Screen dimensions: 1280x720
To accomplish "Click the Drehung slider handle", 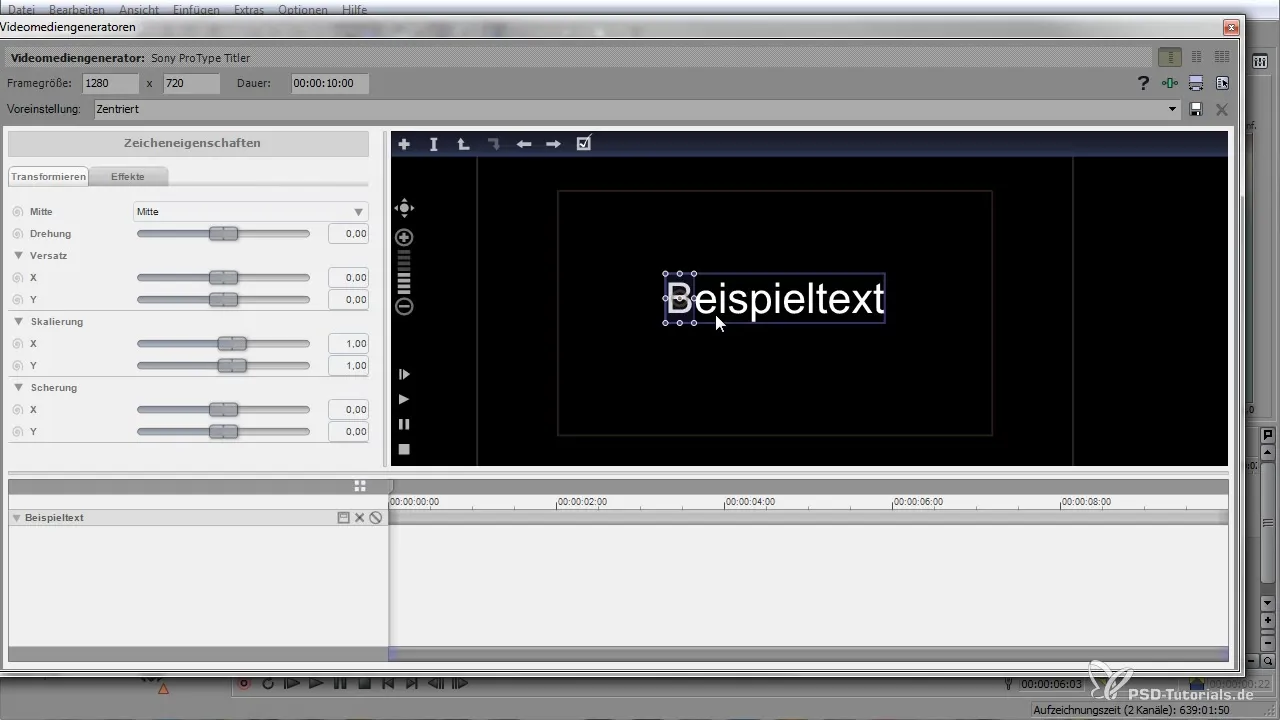I will coord(224,234).
